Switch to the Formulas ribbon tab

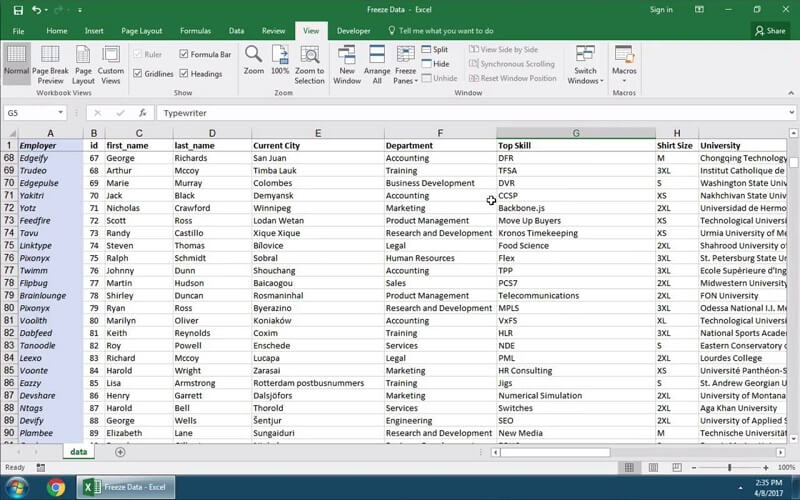pos(195,31)
